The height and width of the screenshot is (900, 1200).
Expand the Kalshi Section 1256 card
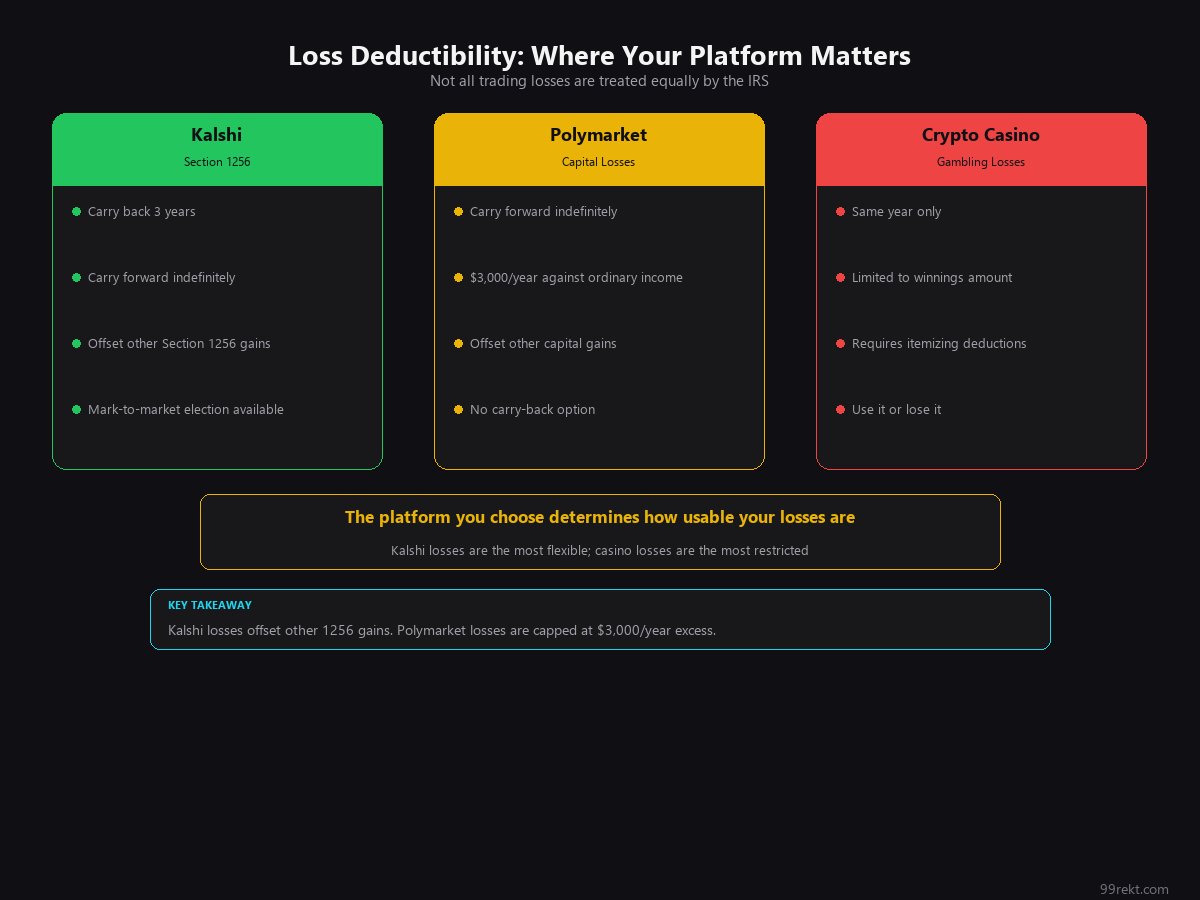click(x=217, y=290)
